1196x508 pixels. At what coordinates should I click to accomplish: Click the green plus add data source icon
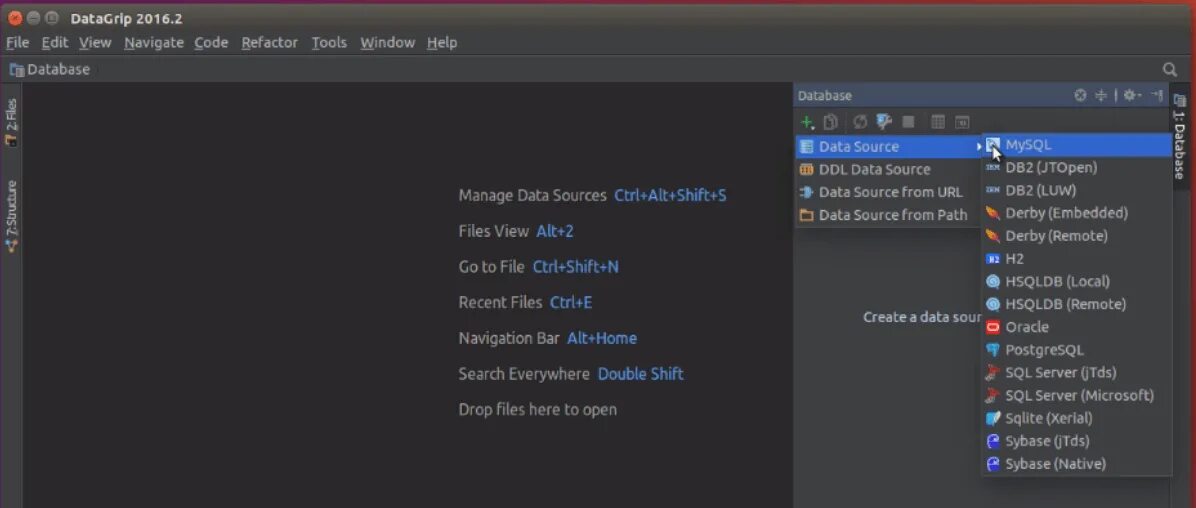click(x=807, y=122)
